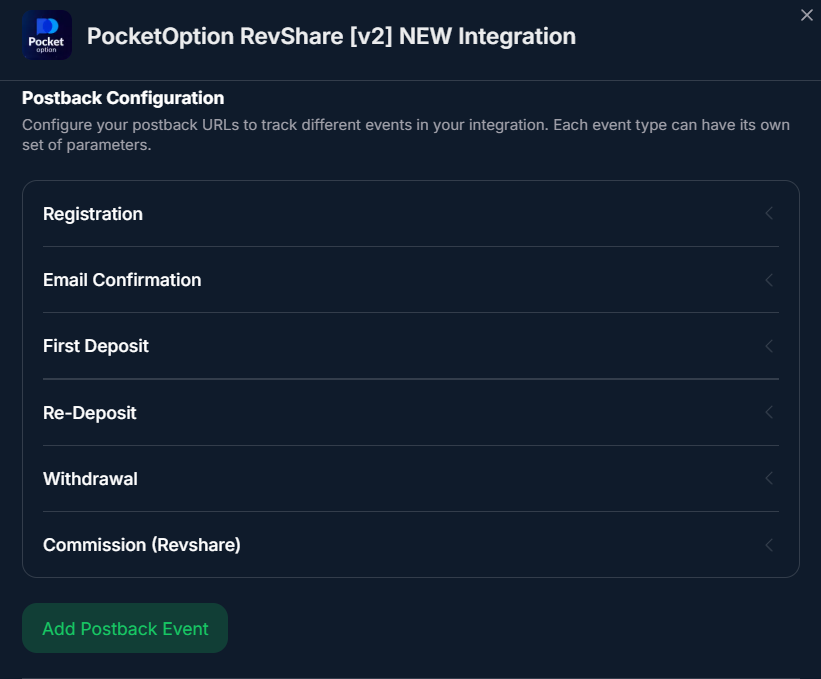Select the Commission (Revshare) row label
Screen dimensions: 821x679
pyautogui.click(x=141, y=545)
